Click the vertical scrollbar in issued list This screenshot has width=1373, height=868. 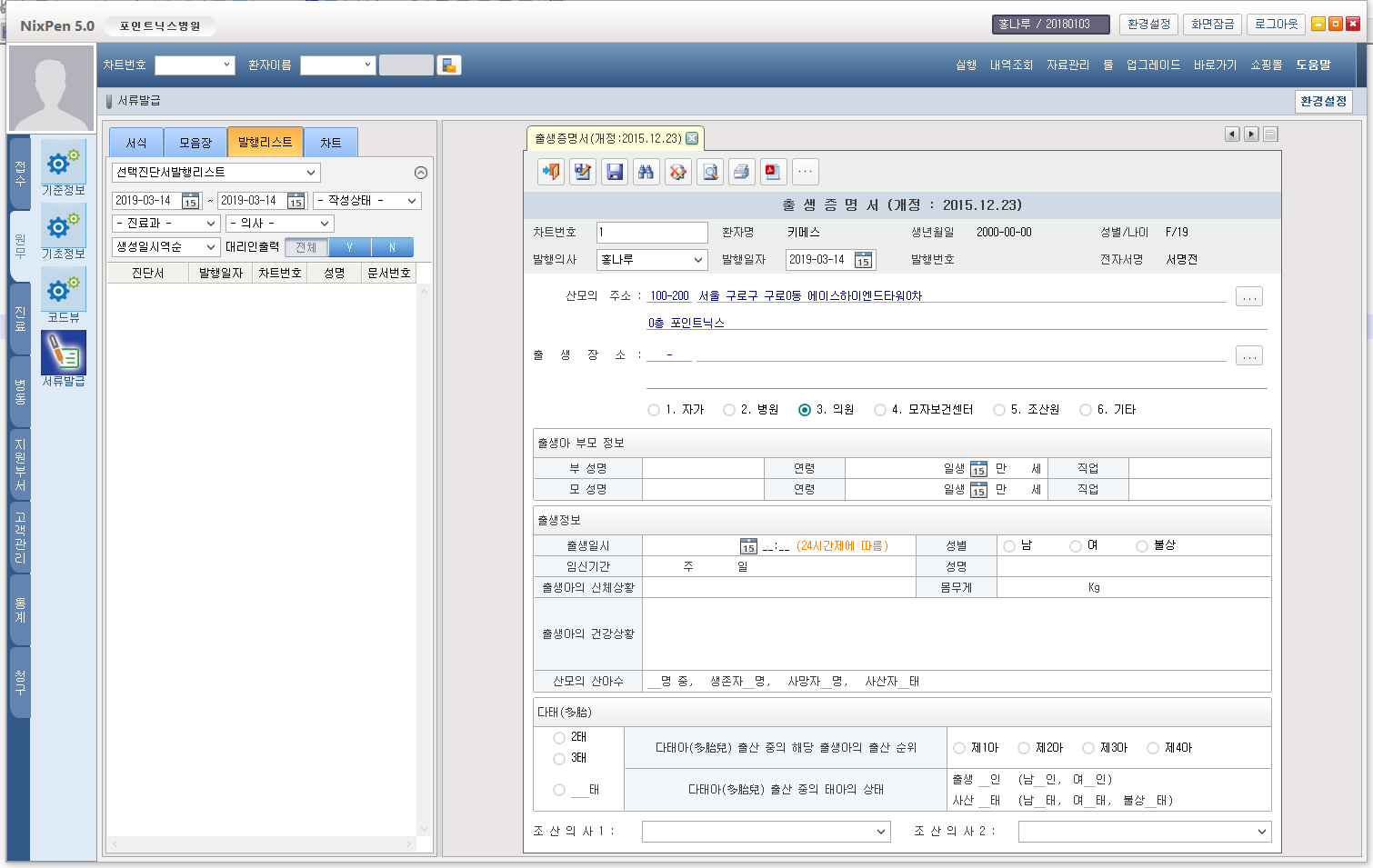pos(424,559)
